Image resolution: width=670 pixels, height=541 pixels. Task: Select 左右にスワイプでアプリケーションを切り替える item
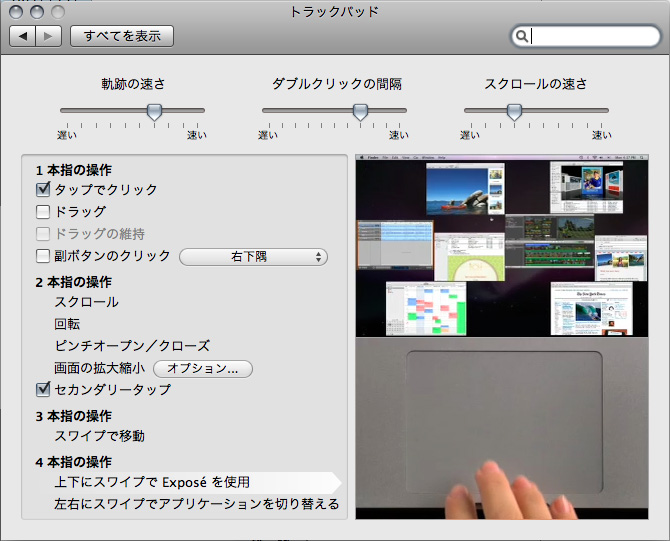196,504
